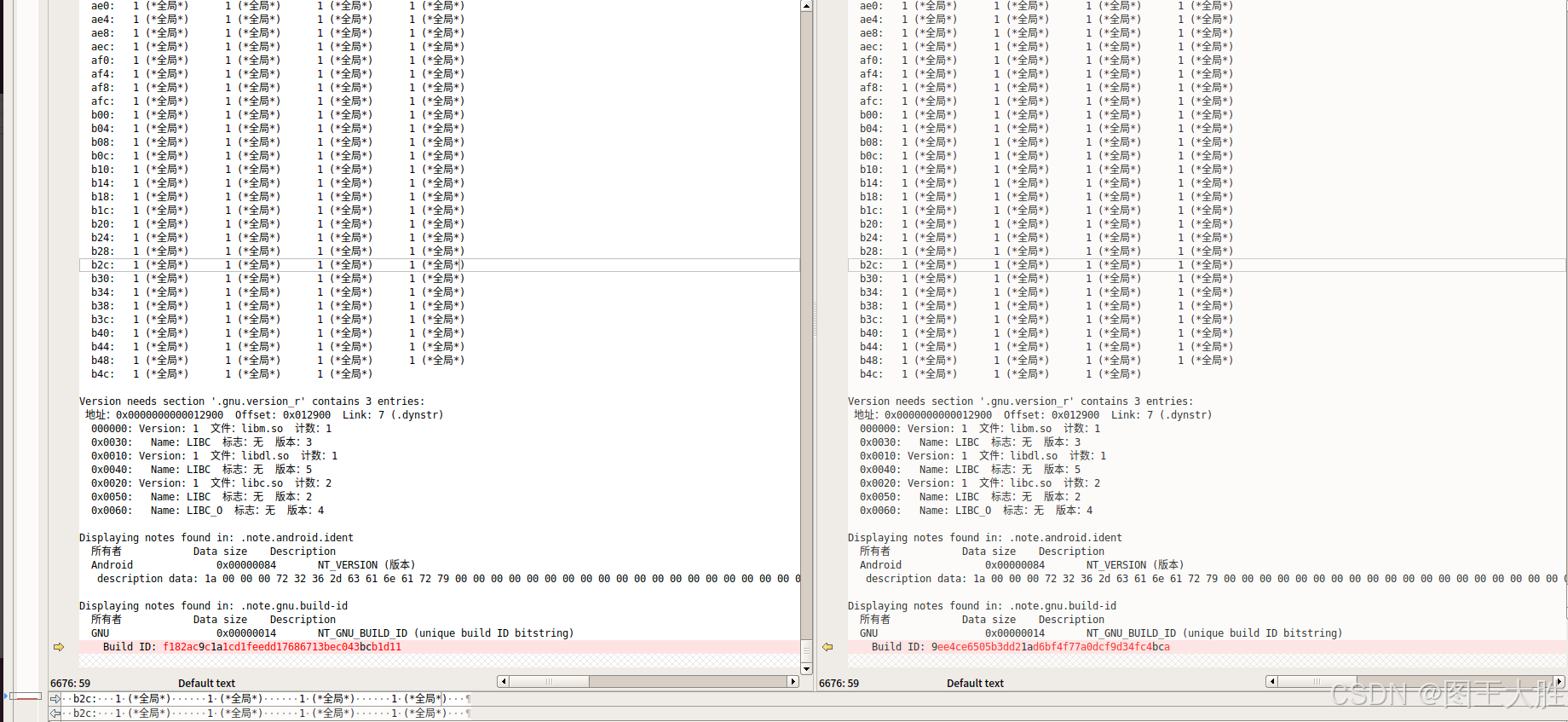Click left pane horizontal scrollbar left arrow
The width and height of the screenshot is (1568, 722).
[x=503, y=682]
